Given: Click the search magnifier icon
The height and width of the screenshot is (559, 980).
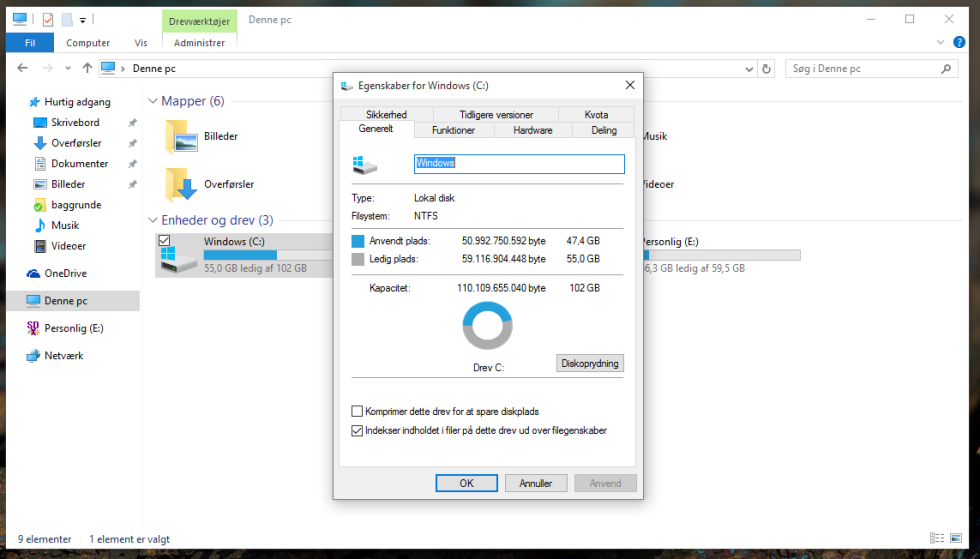Looking at the screenshot, I should [x=946, y=69].
